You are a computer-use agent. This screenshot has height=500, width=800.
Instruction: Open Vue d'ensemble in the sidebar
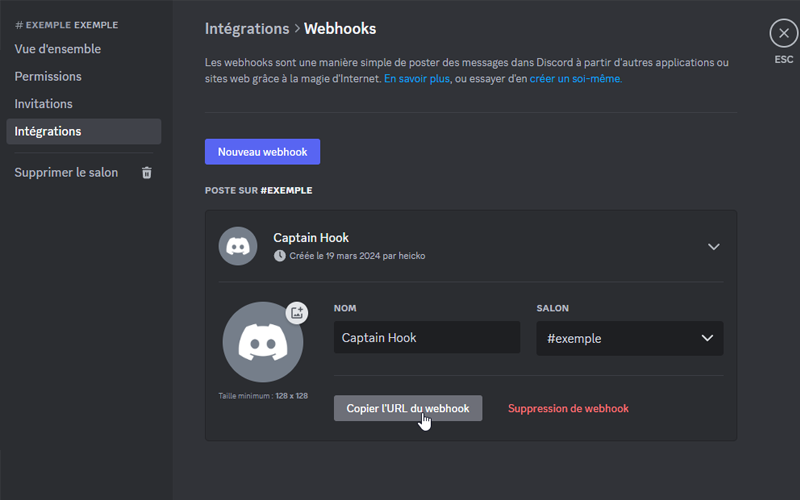click(x=58, y=49)
